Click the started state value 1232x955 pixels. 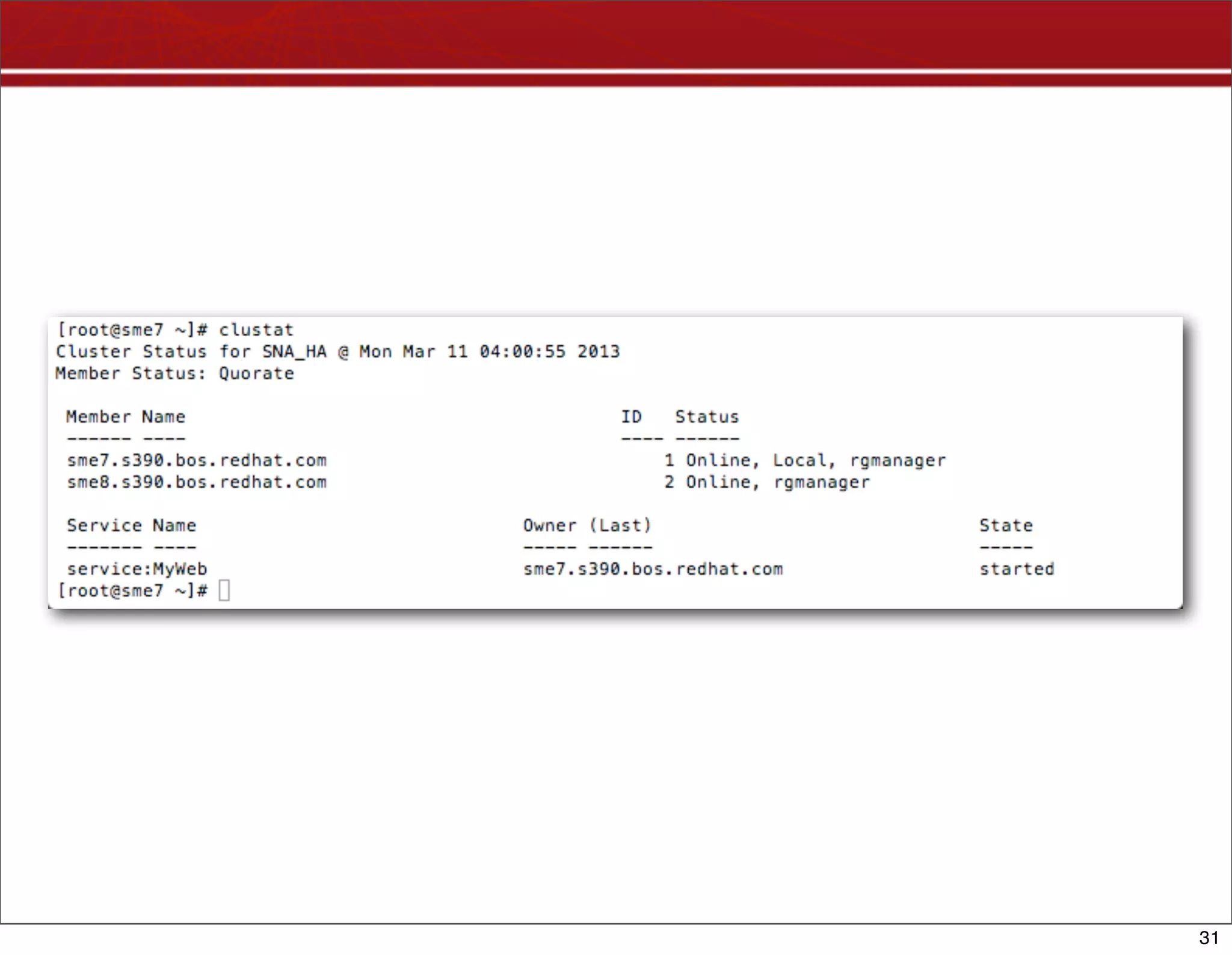coord(1017,569)
